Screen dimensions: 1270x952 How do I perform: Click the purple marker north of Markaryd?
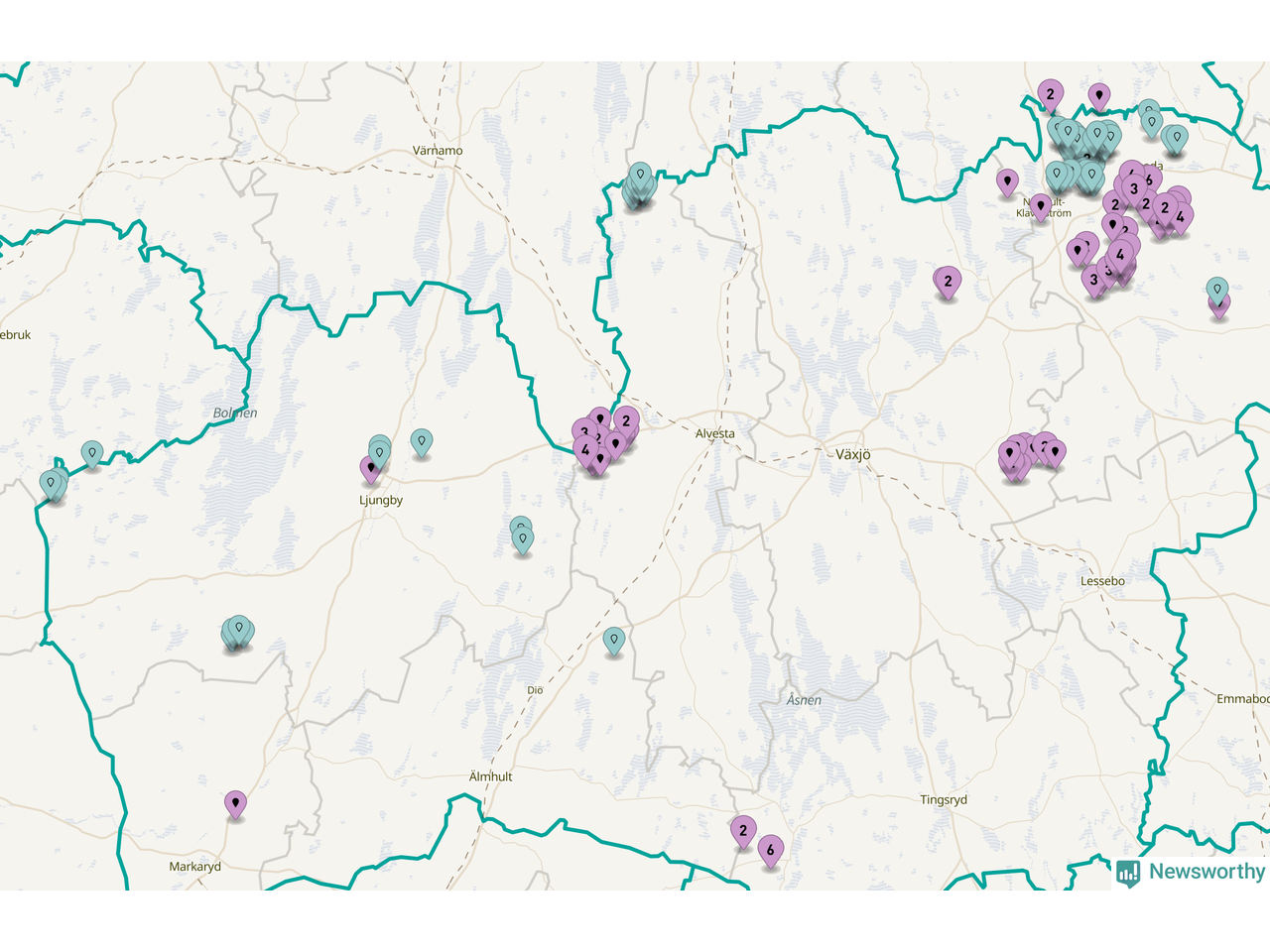235,803
